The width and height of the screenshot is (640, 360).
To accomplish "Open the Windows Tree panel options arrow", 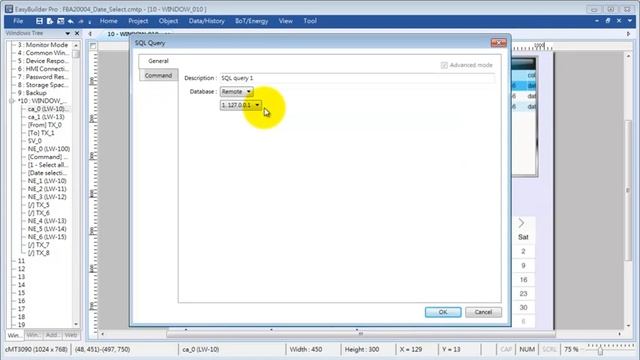I will 67,33.
